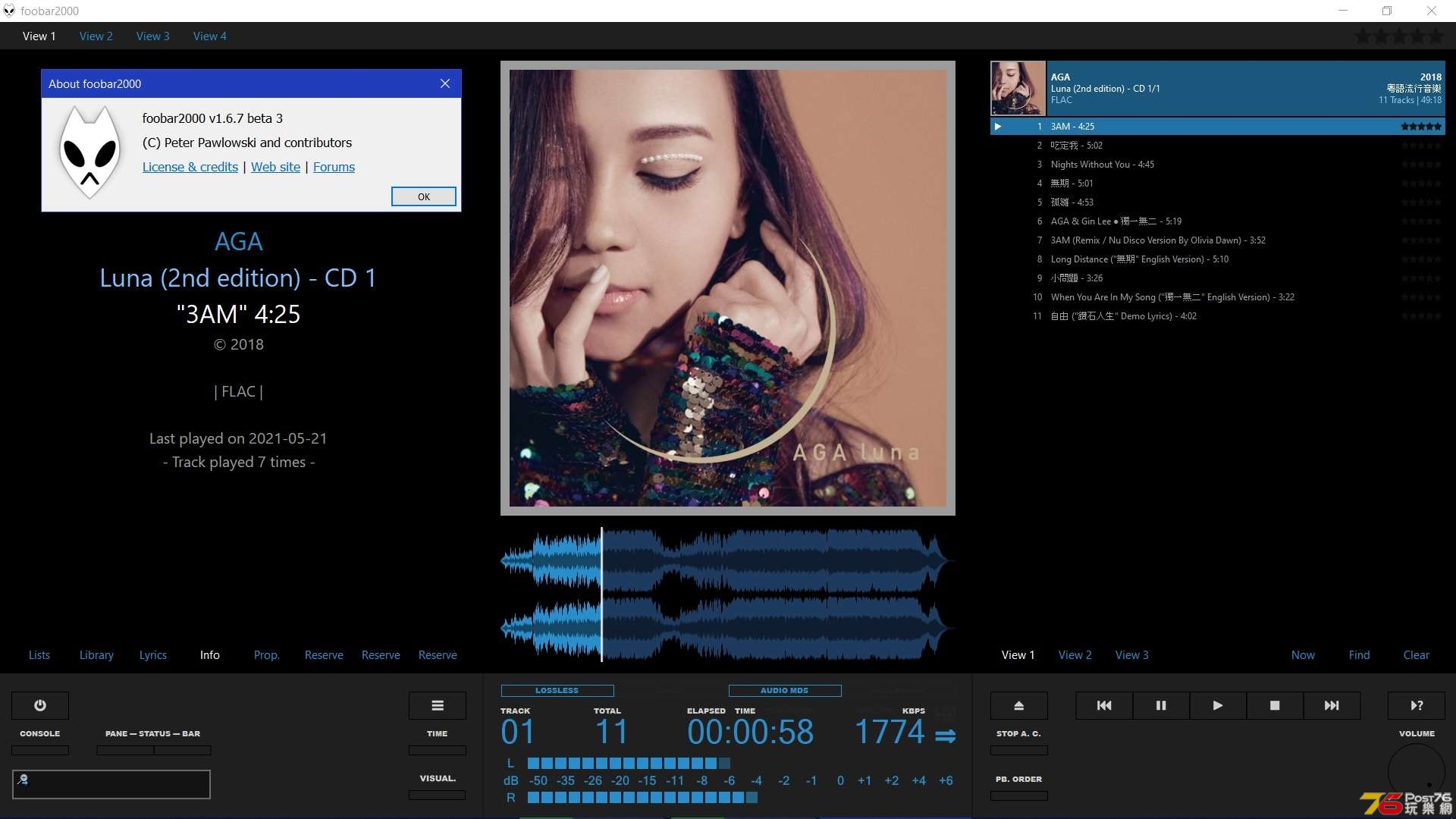The width and height of the screenshot is (1456, 819).
Task: Select track 4 with duration 5:01
Action: coord(1218,184)
